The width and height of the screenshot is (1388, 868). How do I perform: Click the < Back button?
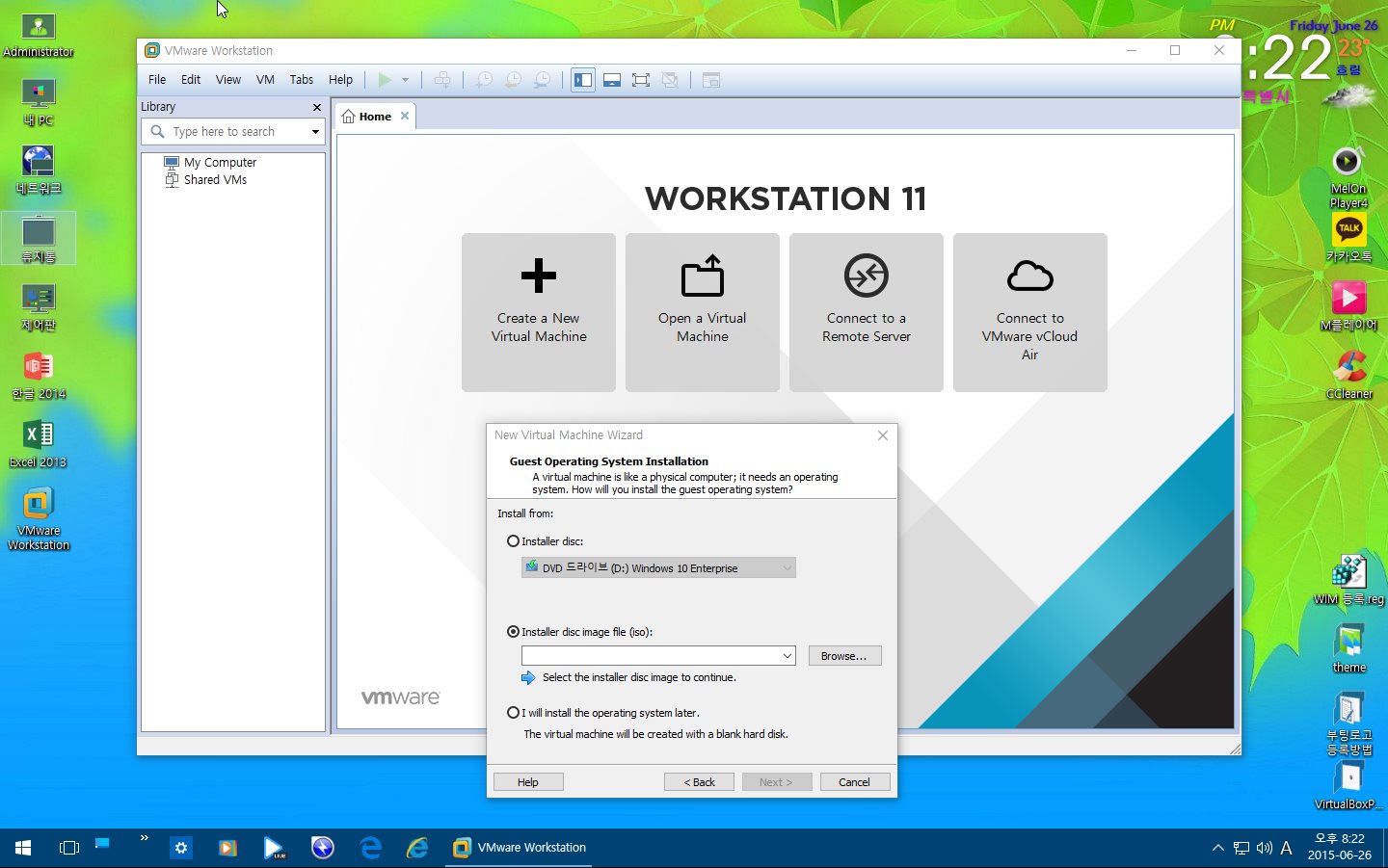(x=699, y=782)
